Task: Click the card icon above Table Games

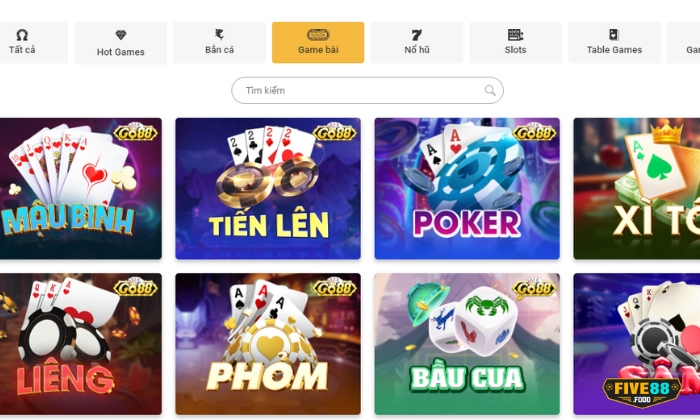Action: coord(614,35)
